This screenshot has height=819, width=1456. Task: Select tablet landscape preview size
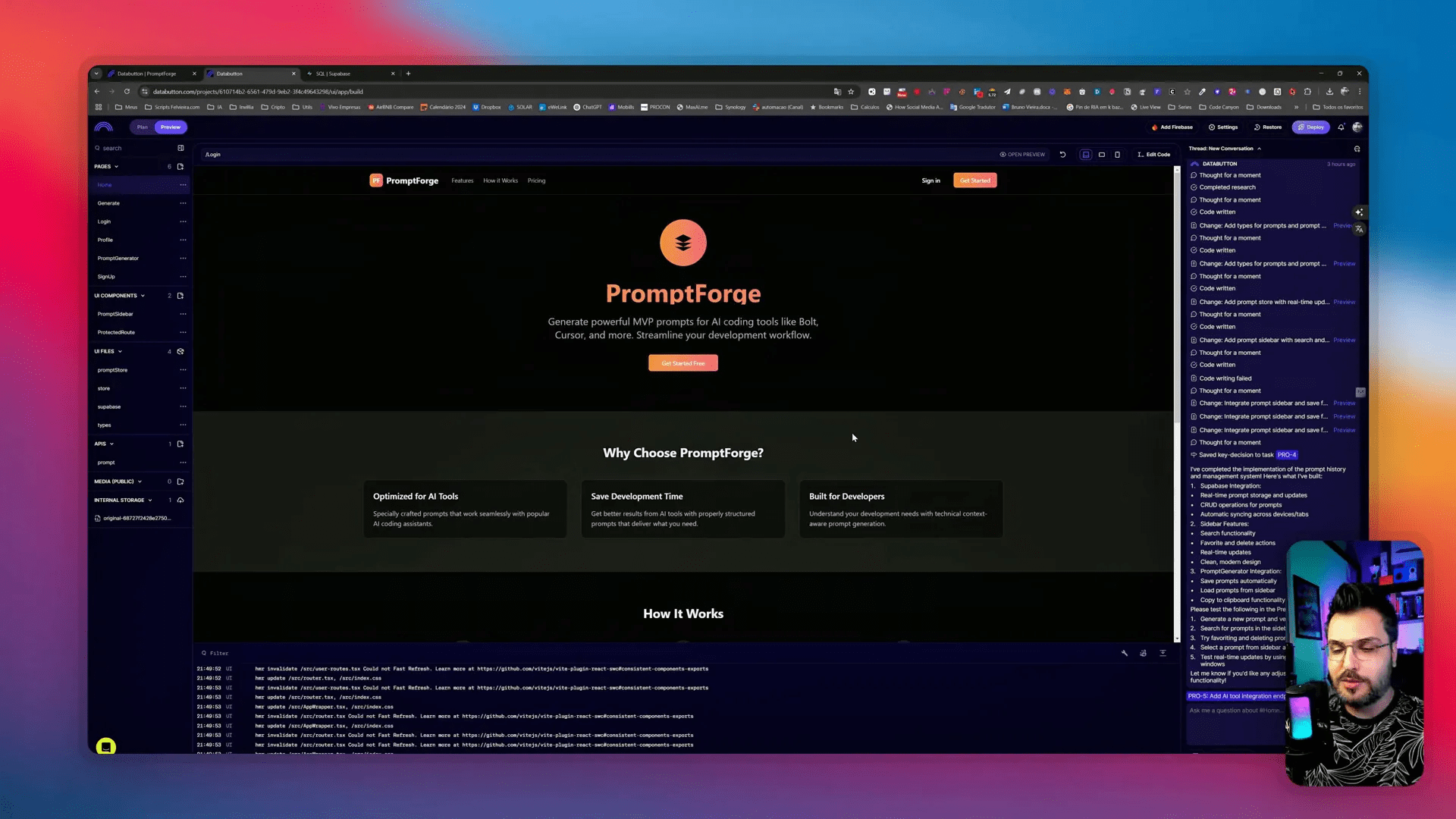[1102, 155]
